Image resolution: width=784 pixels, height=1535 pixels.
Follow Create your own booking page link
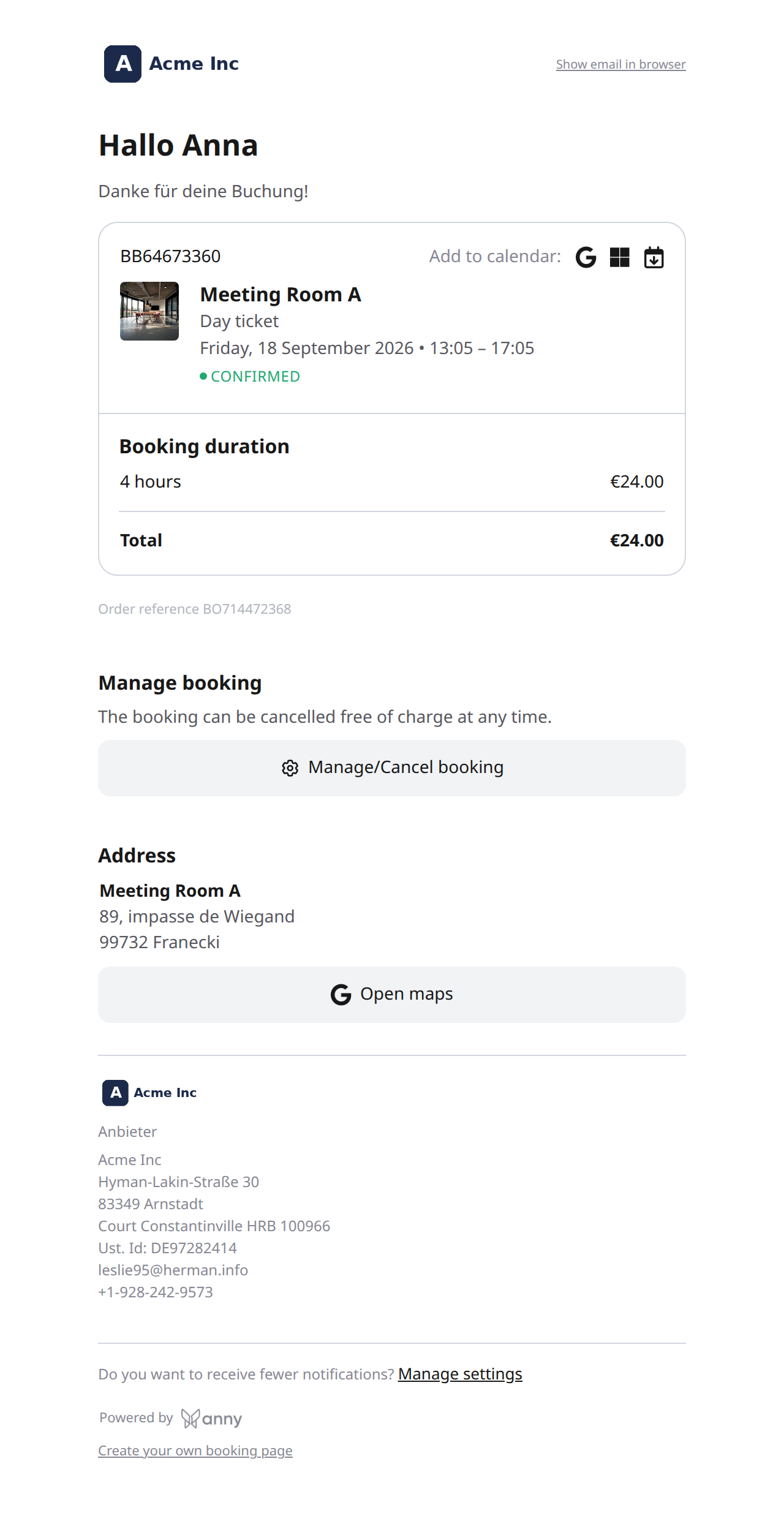coord(195,1451)
